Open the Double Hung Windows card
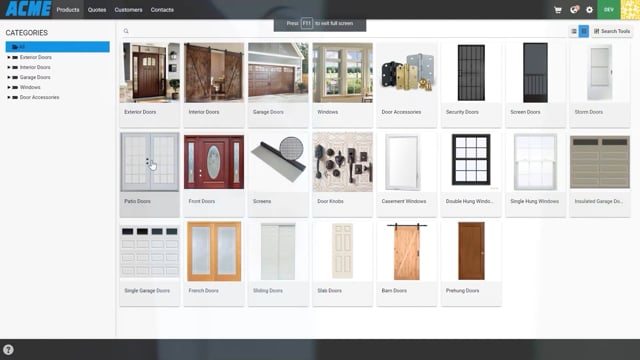640x360 pixels. click(x=471, y=174)
